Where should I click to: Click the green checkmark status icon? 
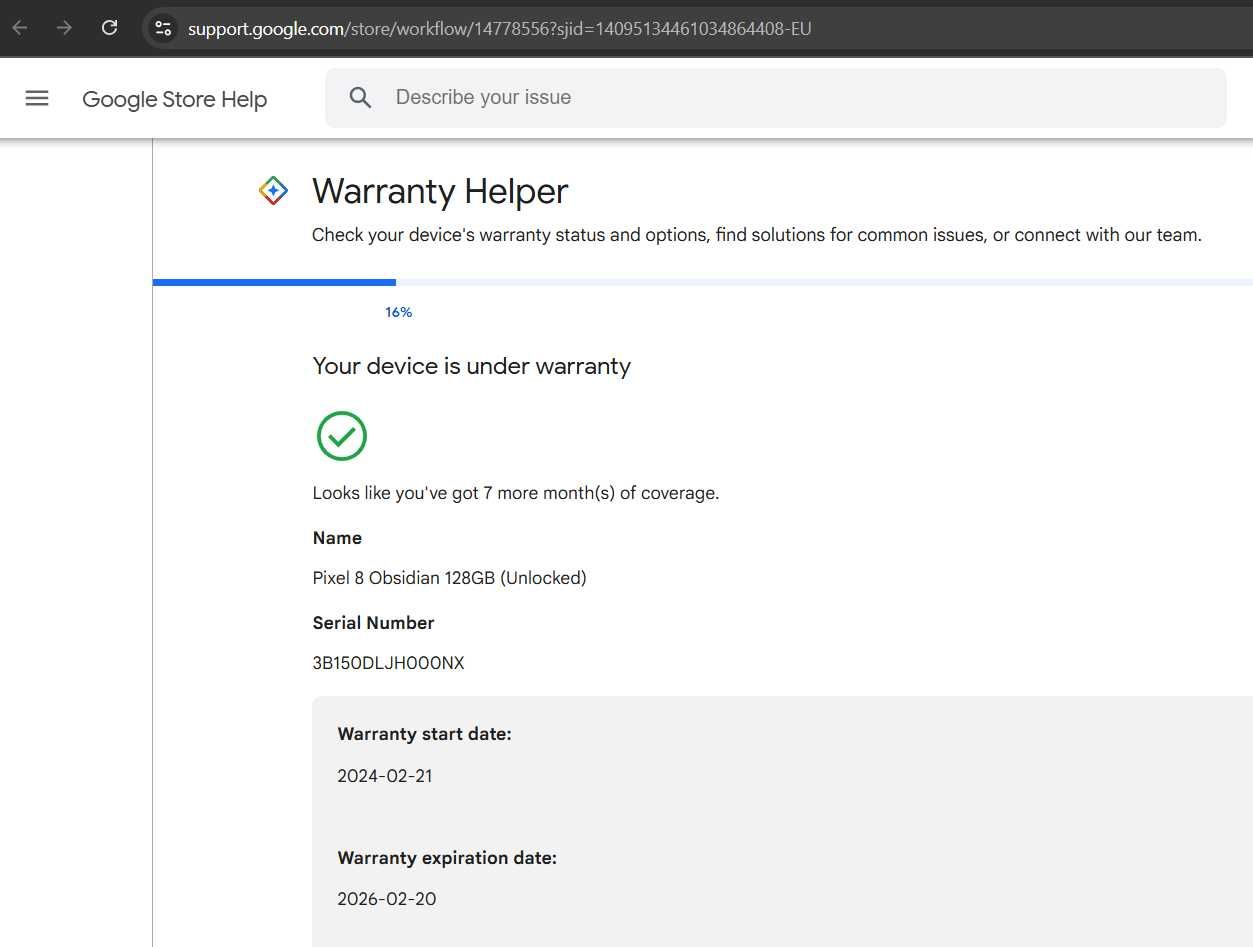click(342, 436)
